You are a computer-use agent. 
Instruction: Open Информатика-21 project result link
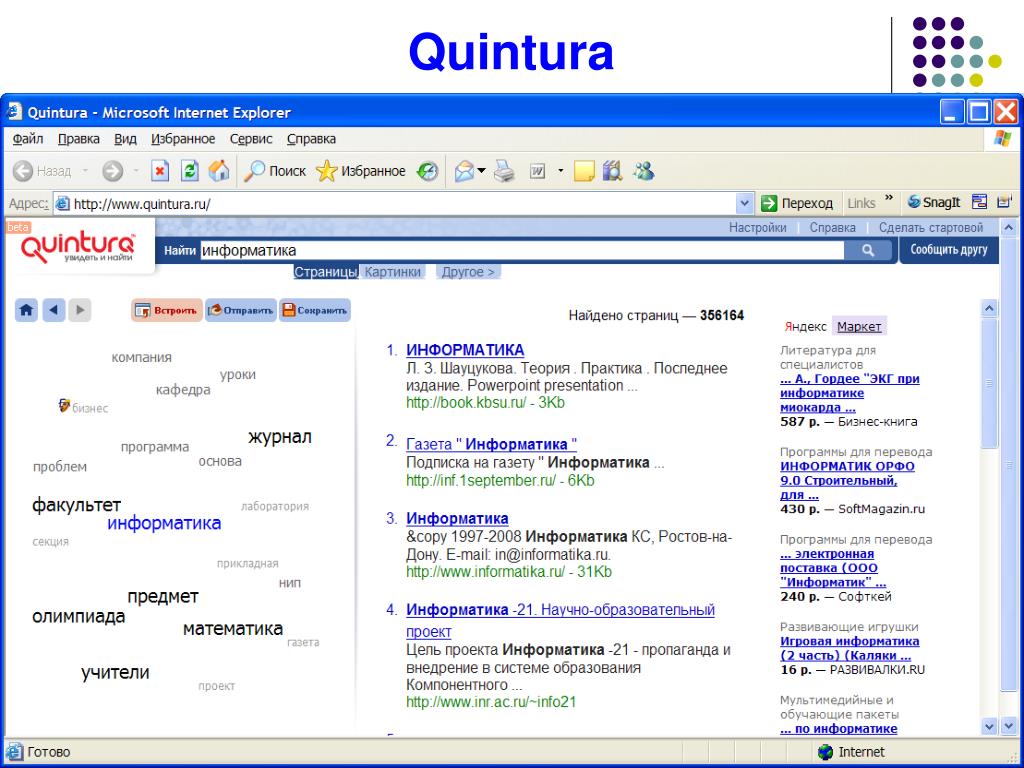[x=560, y=620]
